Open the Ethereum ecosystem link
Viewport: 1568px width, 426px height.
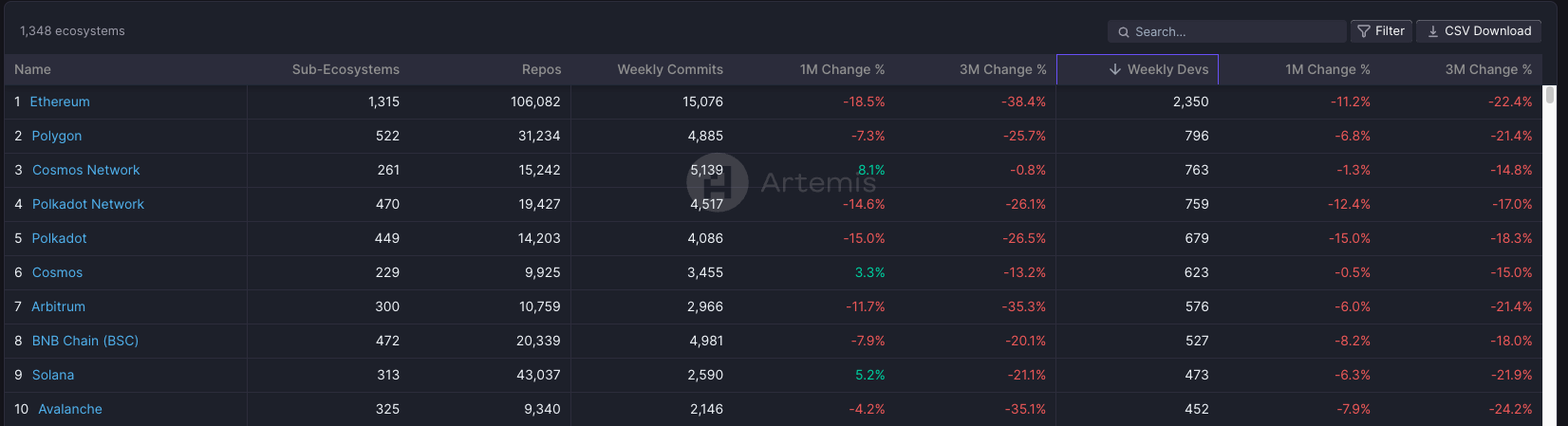[60, 102]
